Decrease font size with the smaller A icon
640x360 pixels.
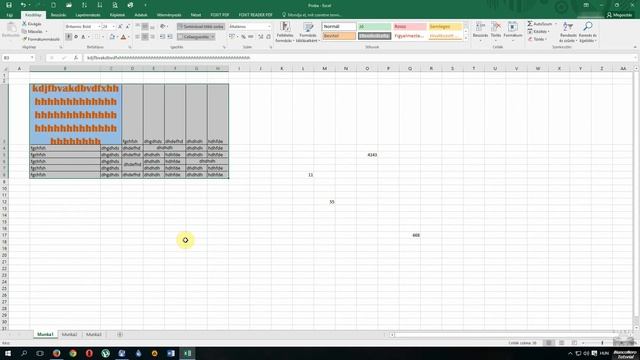click(x=128, y=27)
